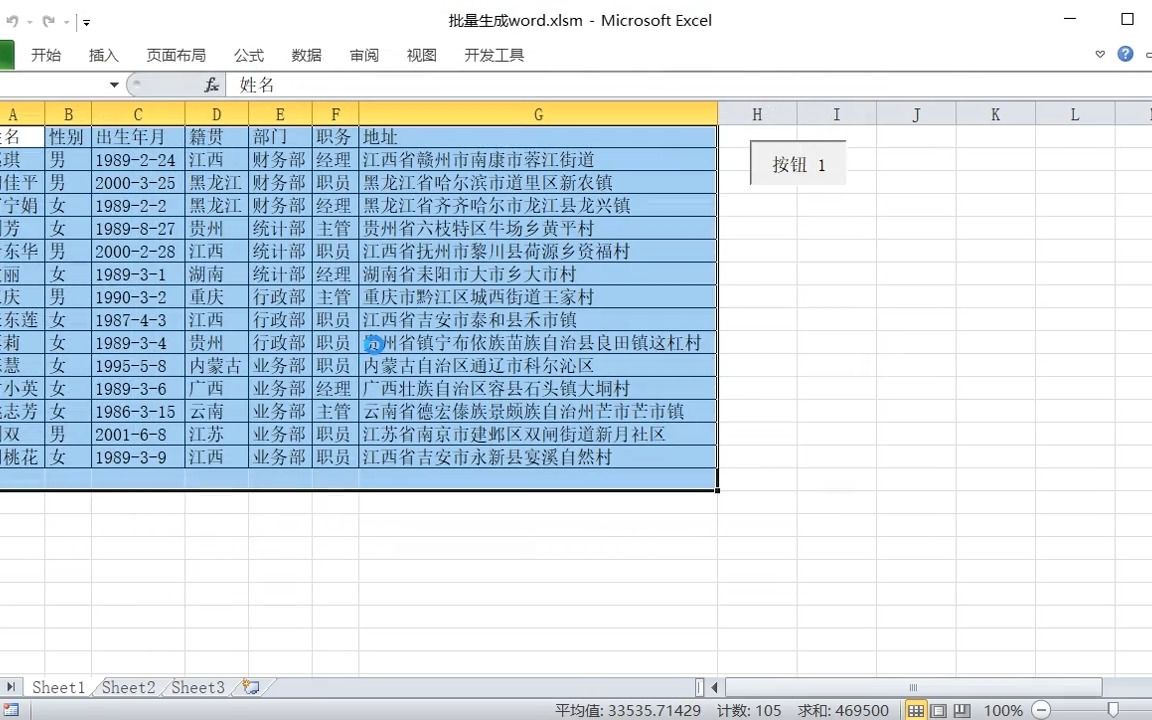Click the 按钮 1 button on the worksheet
Image resolution: width=1152 pixels, height=720 pixels.
click(x=797, y=164)
